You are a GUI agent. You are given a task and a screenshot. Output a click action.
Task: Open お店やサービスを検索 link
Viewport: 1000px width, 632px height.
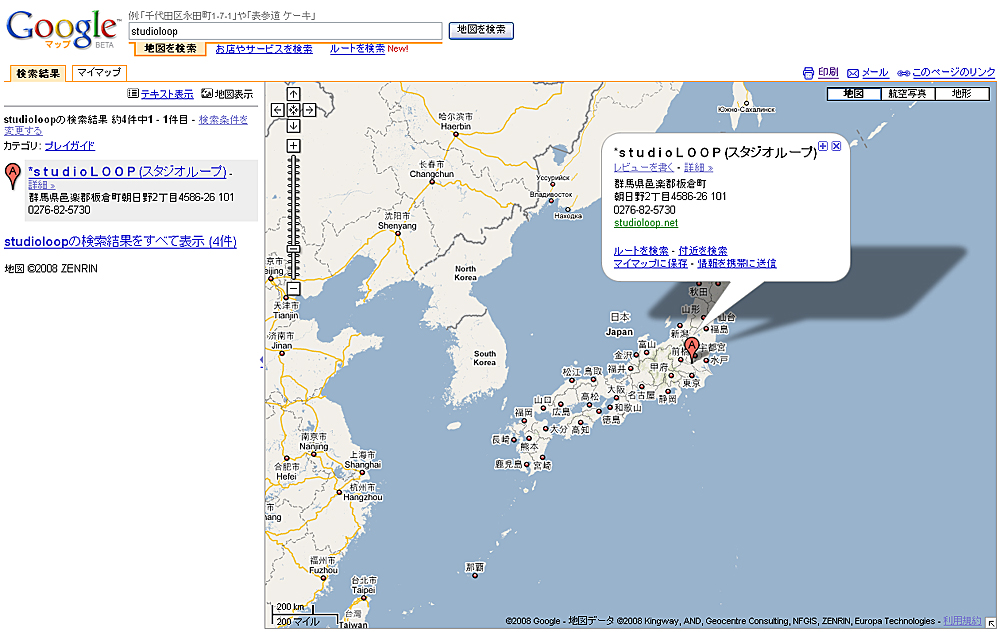coord(264,48)
